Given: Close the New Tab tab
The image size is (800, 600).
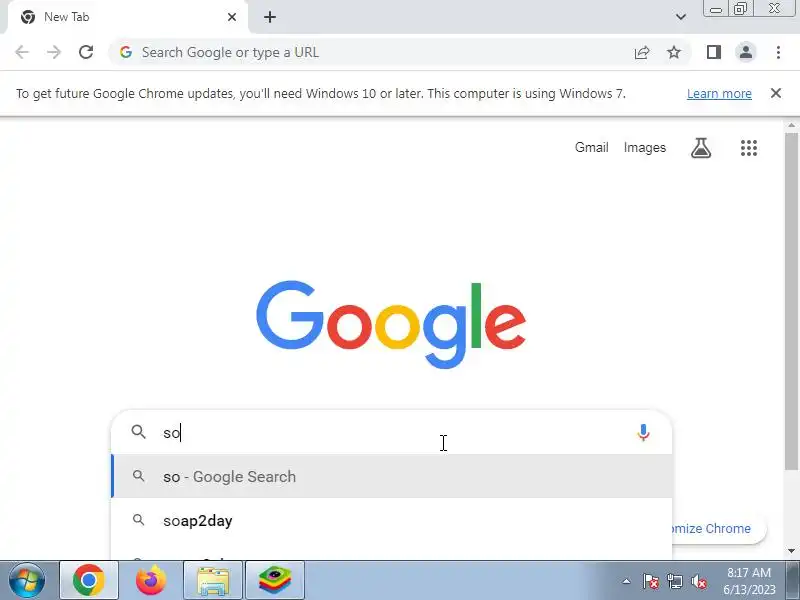Looking at the screenshot, I should point(232,17).
